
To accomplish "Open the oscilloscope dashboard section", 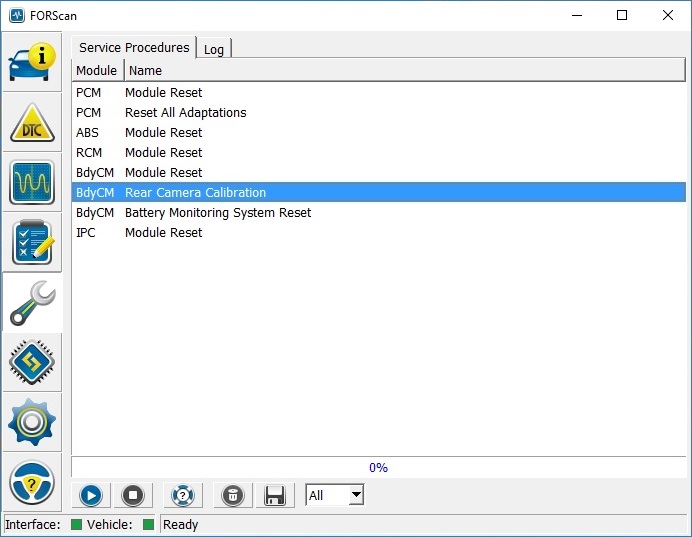I will (x=32, y=182).
